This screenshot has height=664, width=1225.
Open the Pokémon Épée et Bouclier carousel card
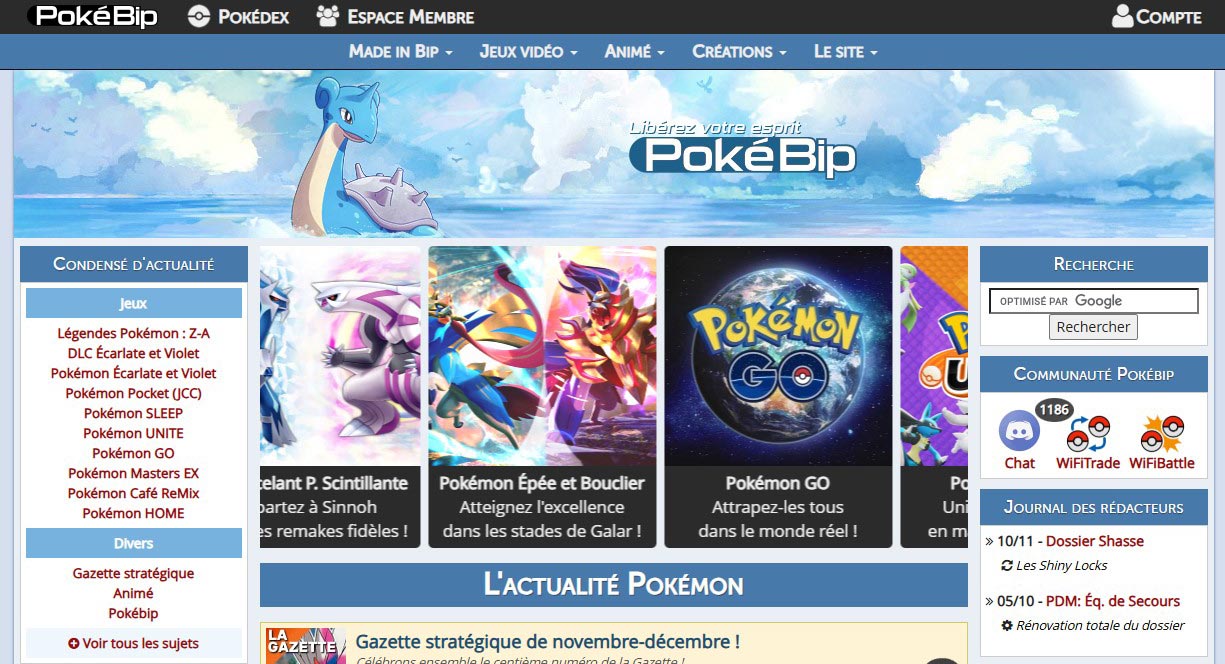click(x=542, y=397)
